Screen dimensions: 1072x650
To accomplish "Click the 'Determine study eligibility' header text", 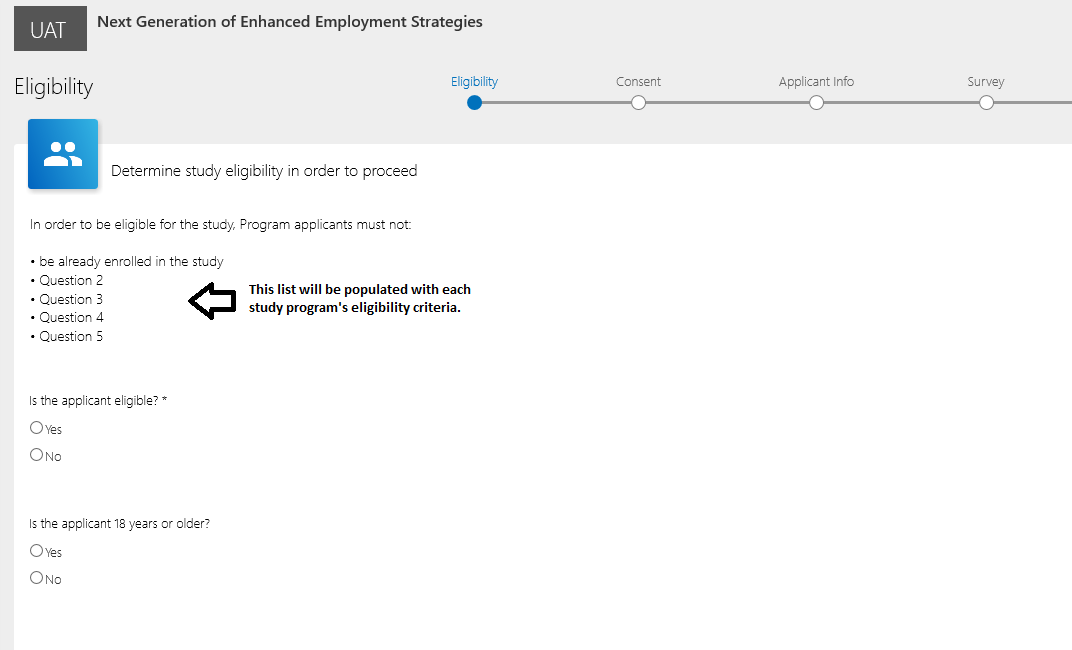I will point(264,171).
